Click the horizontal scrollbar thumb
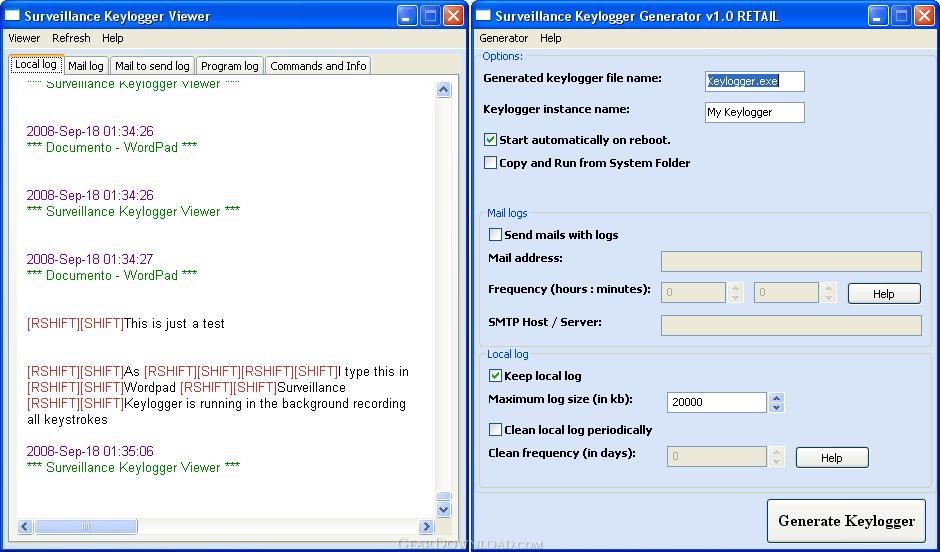Screen dimensions: 940x552 click(86, 527)
